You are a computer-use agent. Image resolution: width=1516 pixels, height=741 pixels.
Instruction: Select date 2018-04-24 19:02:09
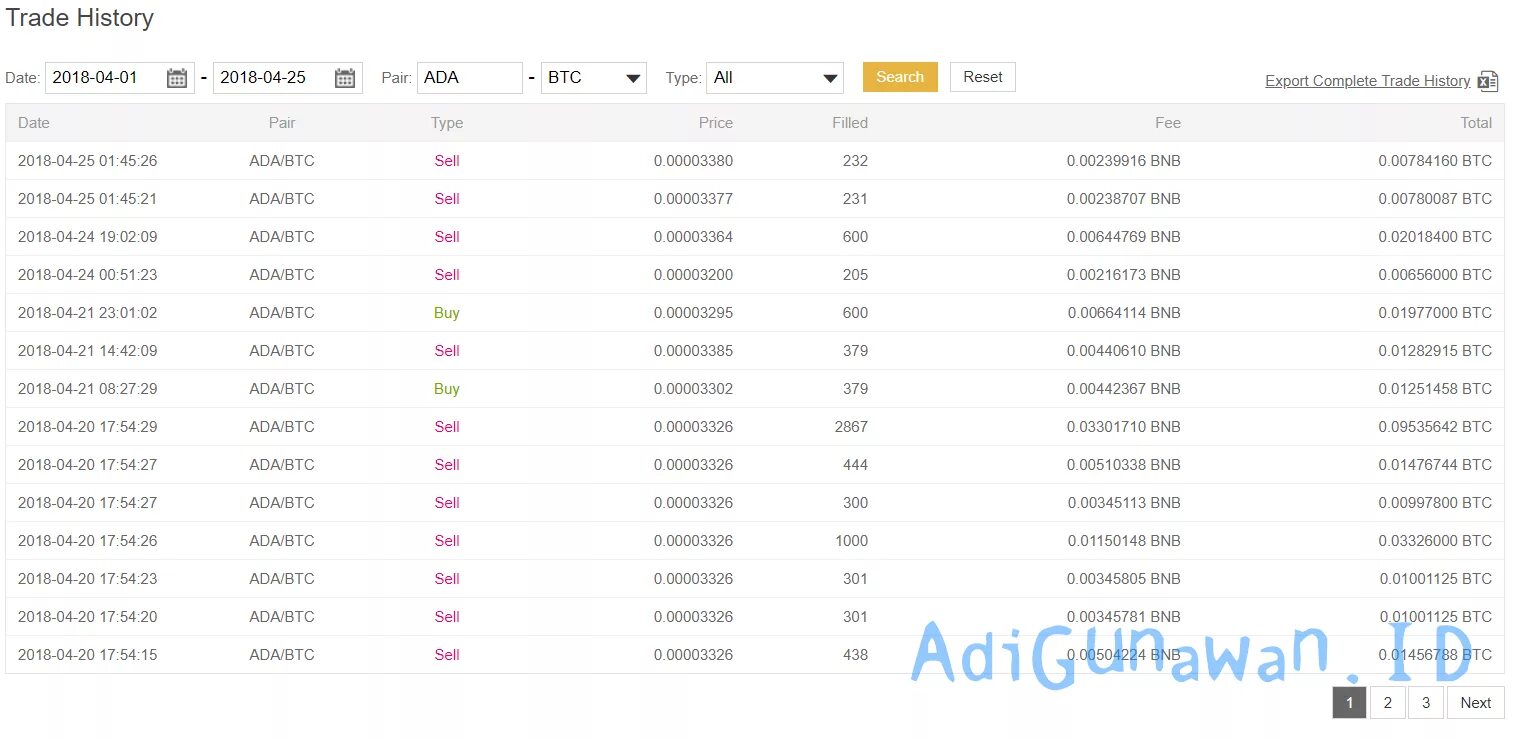click(88, 237)
